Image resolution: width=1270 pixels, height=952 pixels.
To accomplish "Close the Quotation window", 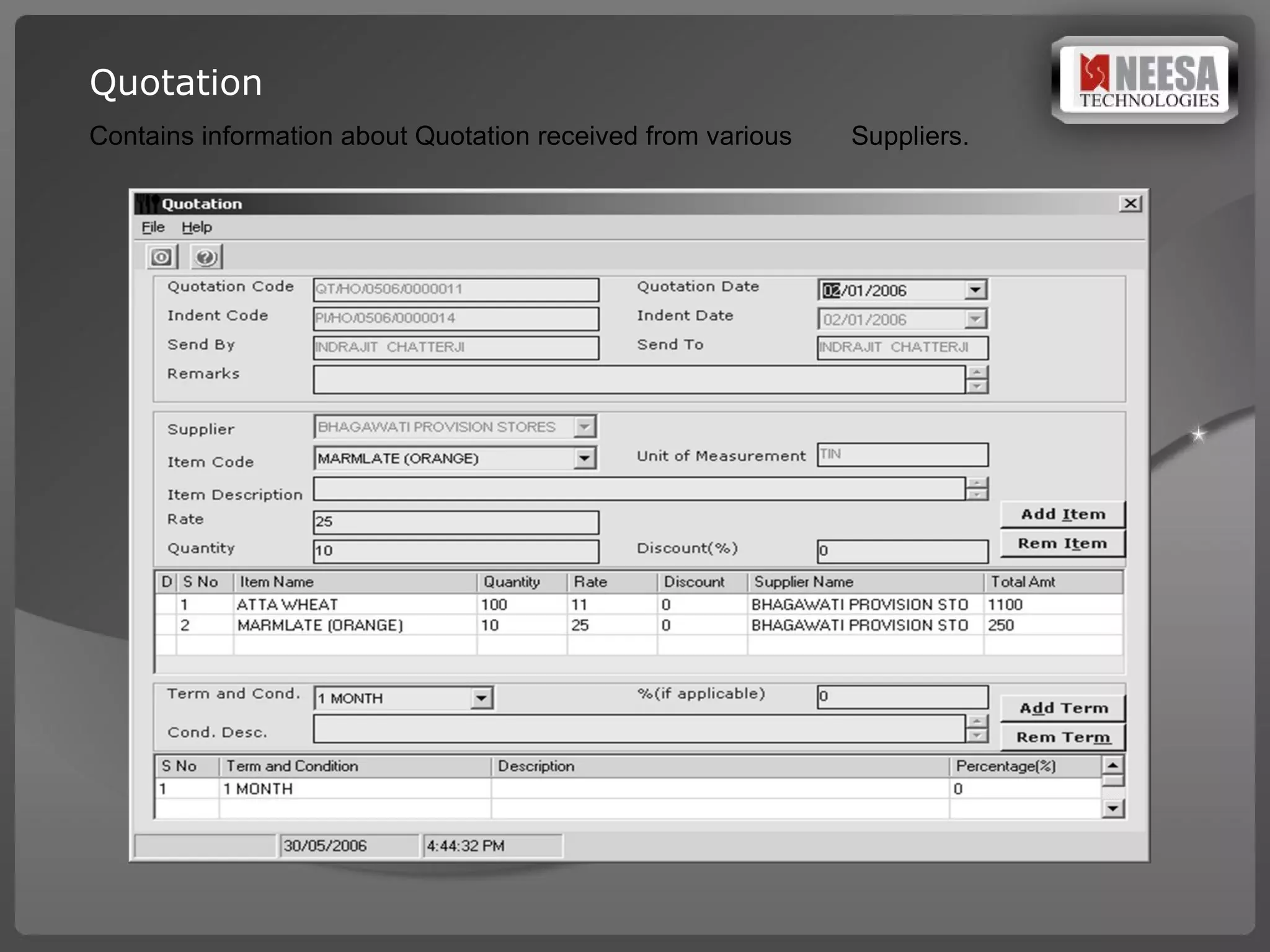I will [1130, 204].
